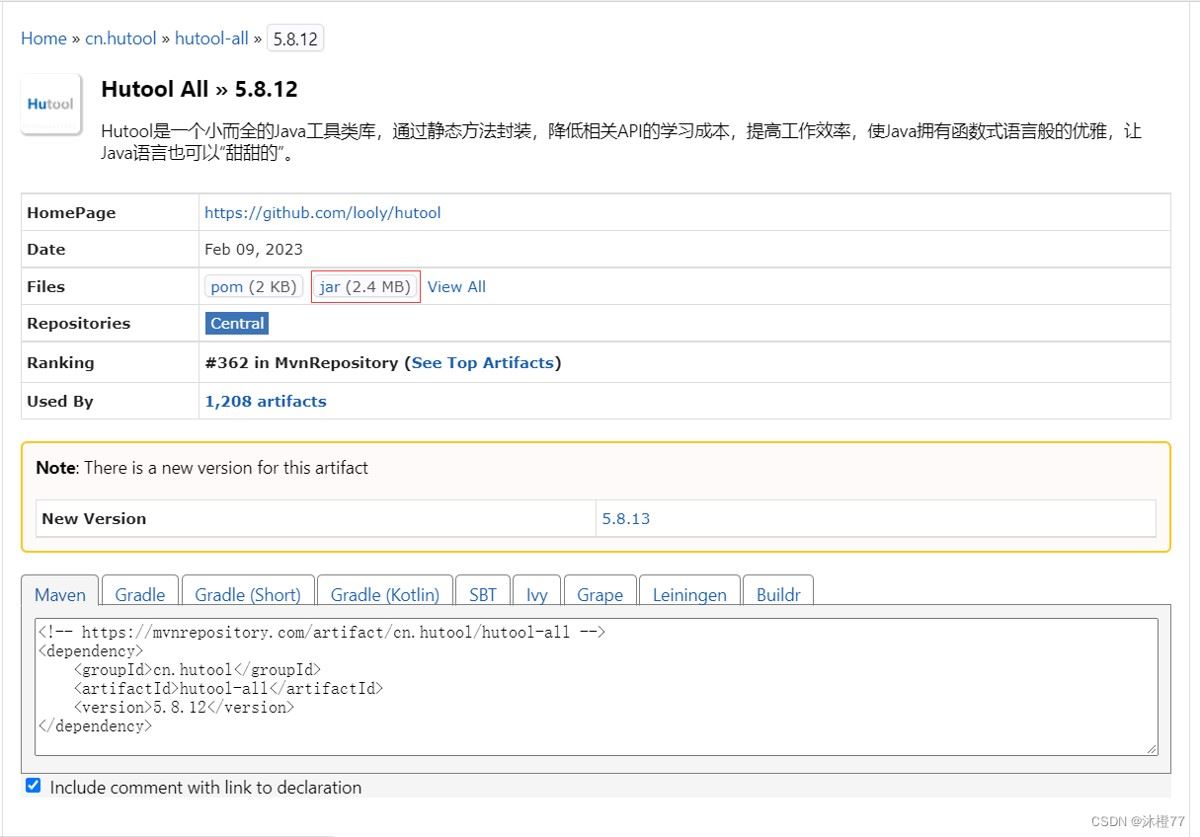The height and width of the screenshot is (837, 1200).
Task: Show the Leiningen dependency tab
Action: pos(689,594)
